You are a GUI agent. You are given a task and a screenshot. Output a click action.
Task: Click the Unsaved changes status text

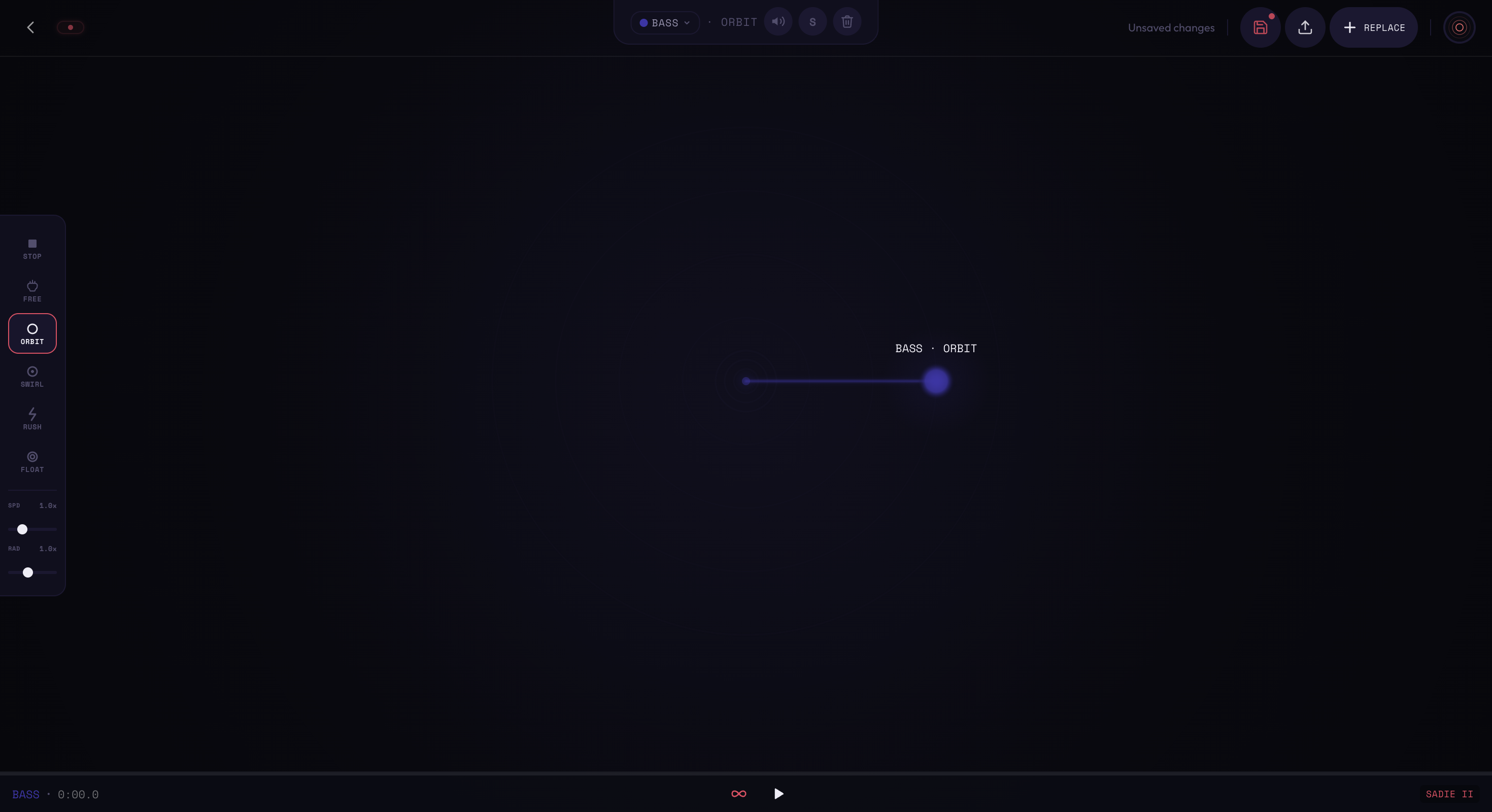pyautogui.click(x=1171, y=28)
